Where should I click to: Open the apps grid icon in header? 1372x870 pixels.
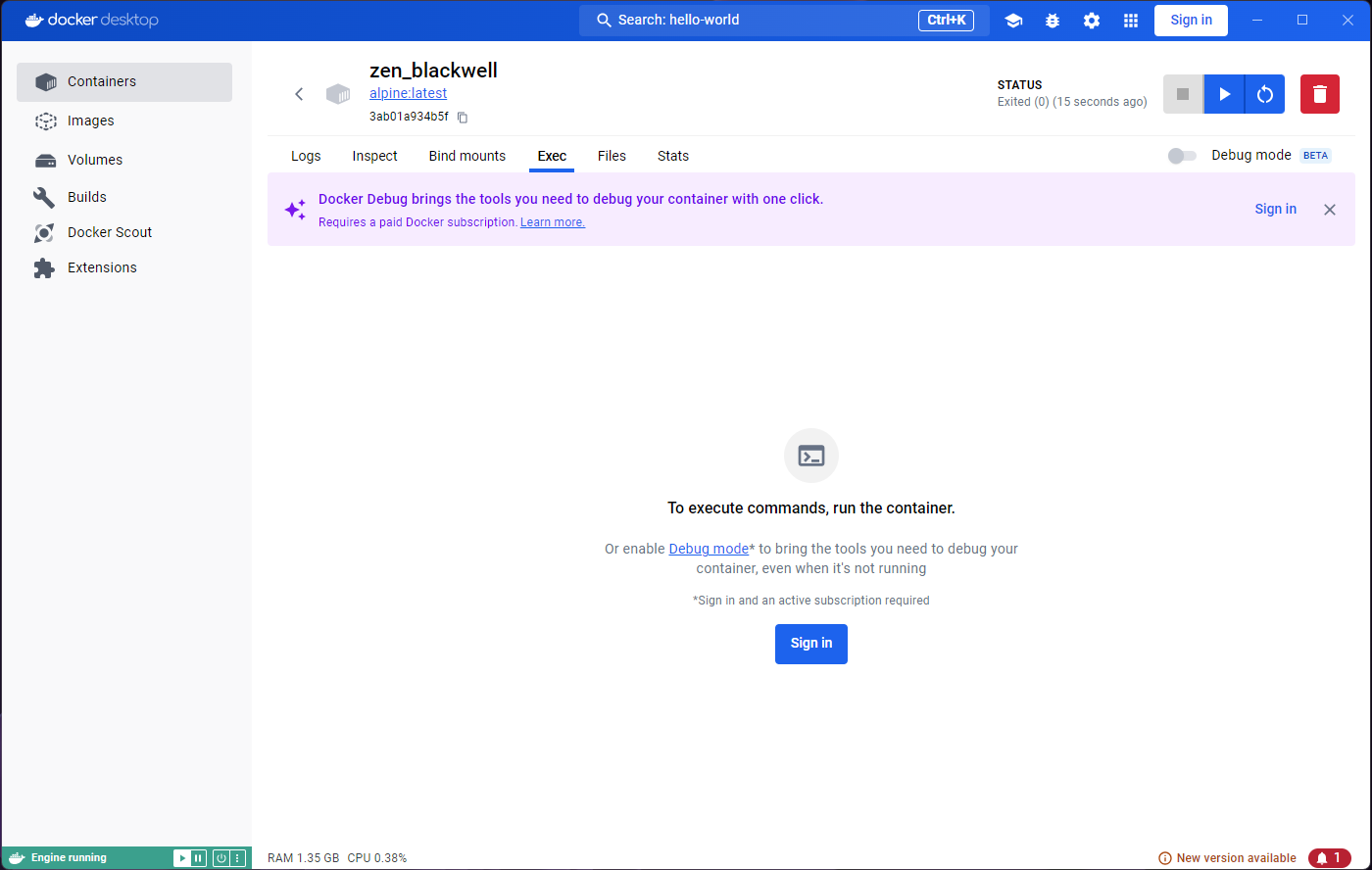pyautogui.click(x=1131, y=21)
